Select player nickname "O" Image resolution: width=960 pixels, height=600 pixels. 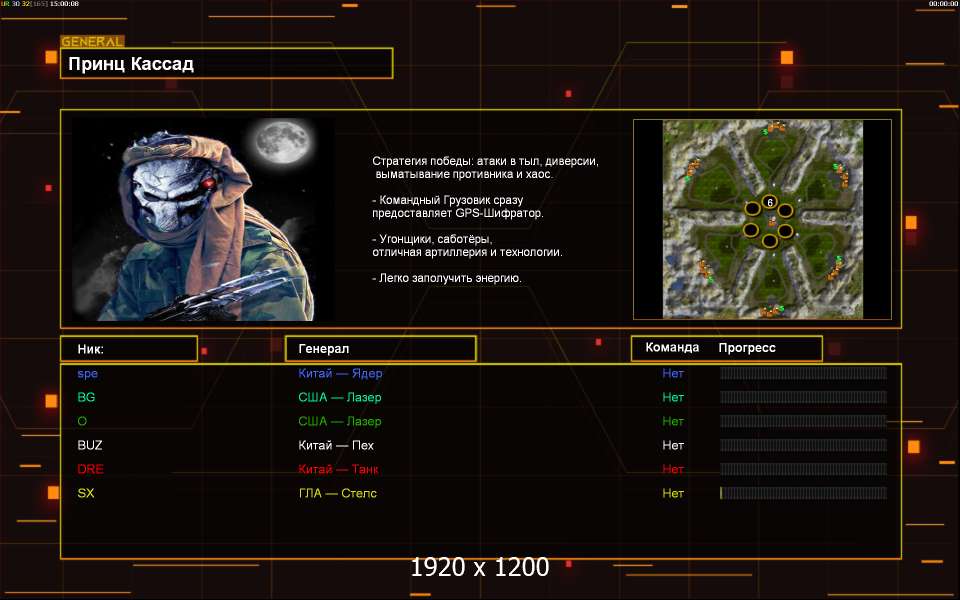pos(82,421)
